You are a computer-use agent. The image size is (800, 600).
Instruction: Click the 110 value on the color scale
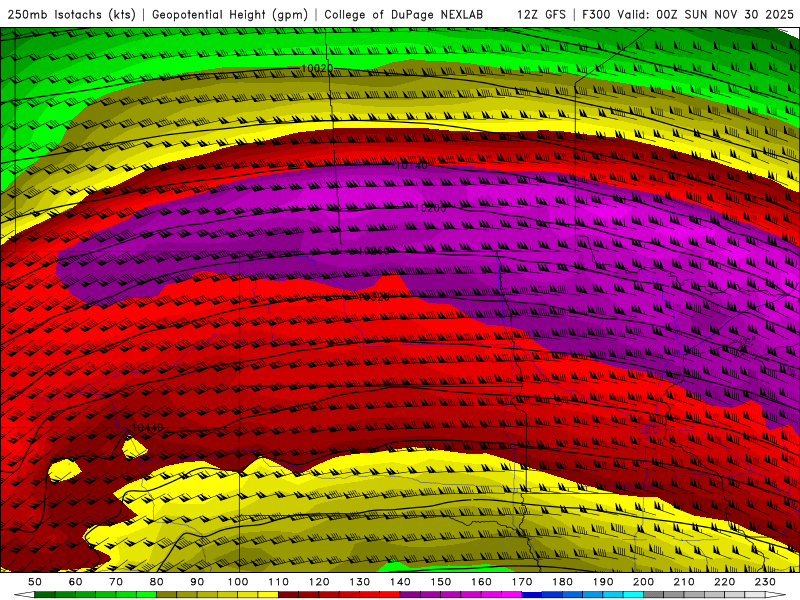point(279,582)
